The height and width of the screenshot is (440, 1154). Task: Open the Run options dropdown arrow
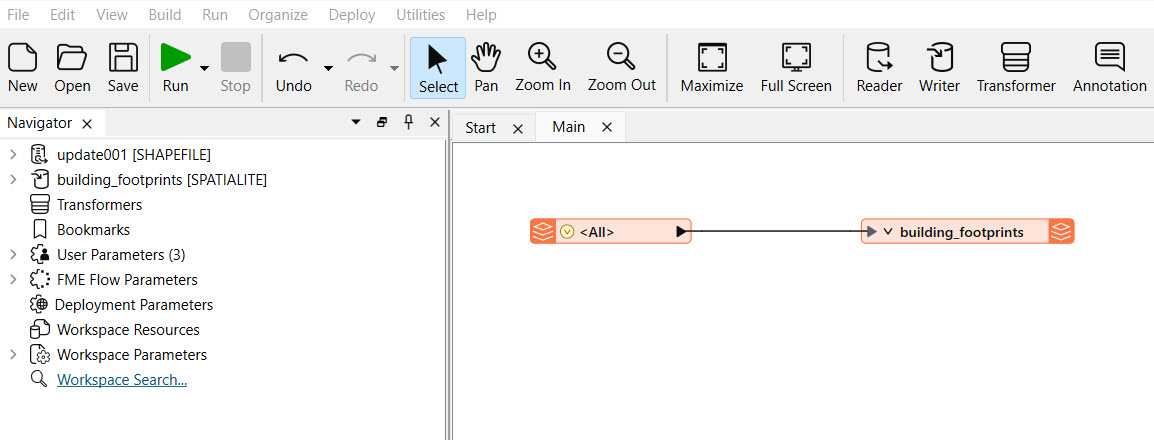tap(204, 68)
